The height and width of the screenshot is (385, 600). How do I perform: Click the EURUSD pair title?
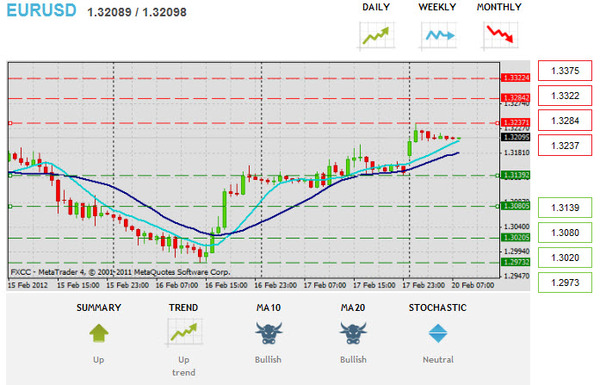pyautogui.click(x=41, y=10)
